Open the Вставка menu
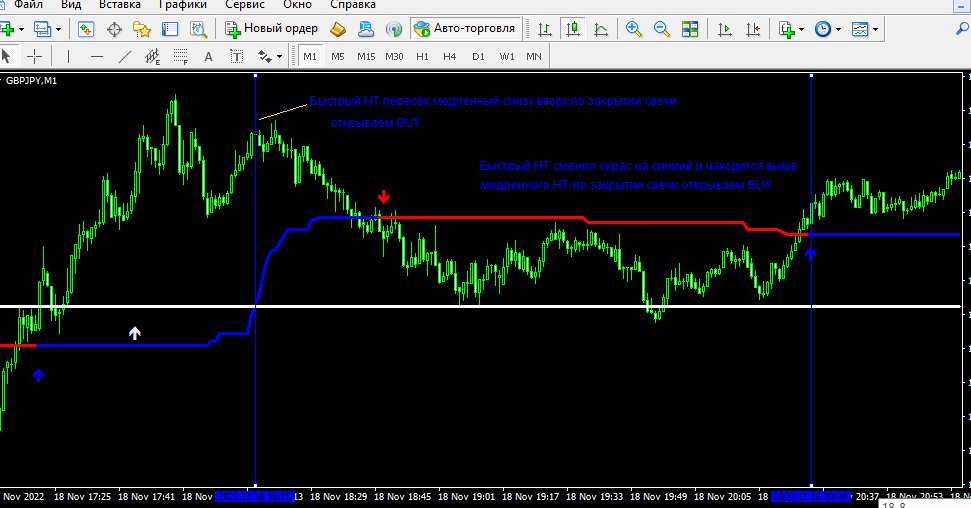 120,4
